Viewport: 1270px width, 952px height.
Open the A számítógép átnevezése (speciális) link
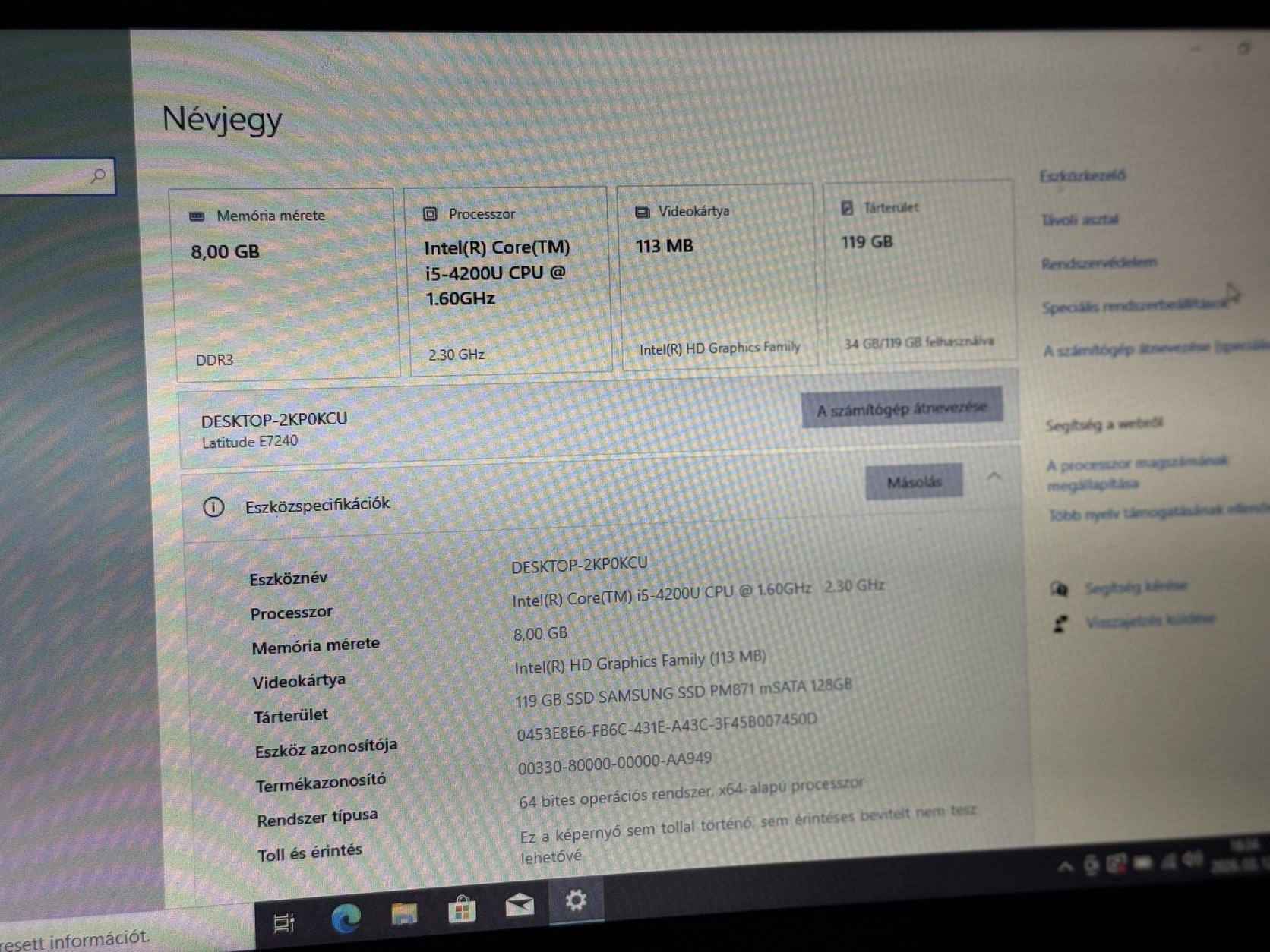(1156, 349)
